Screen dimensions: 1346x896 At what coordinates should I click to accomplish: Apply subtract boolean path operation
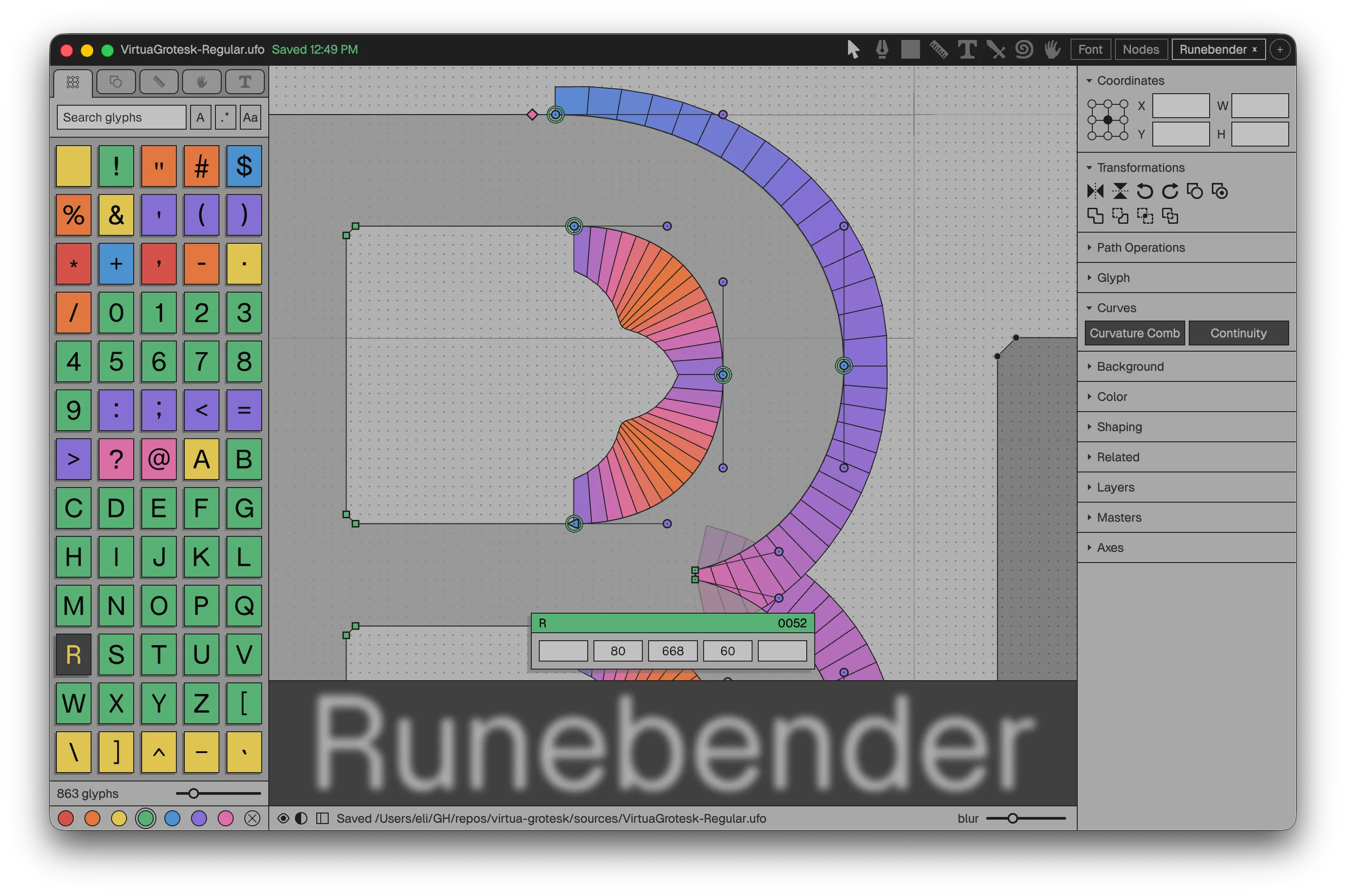pos(1119,216)
